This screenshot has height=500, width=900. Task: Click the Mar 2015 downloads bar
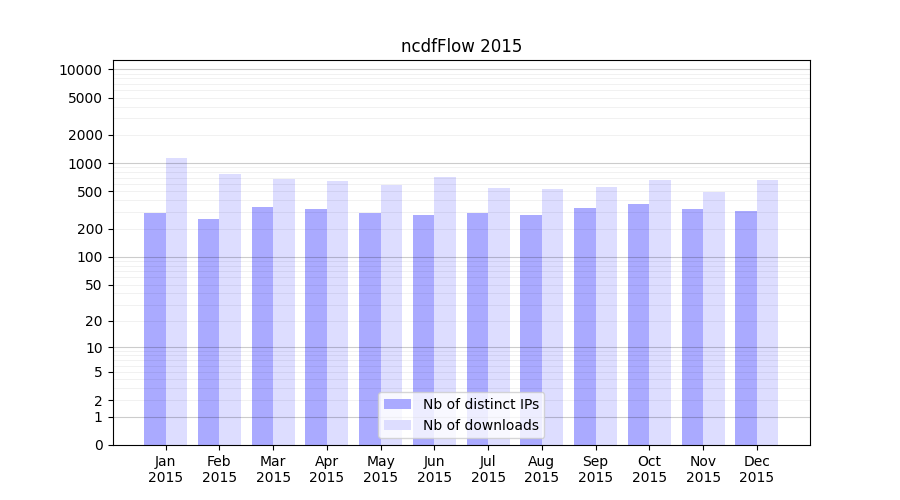(284, 311)
